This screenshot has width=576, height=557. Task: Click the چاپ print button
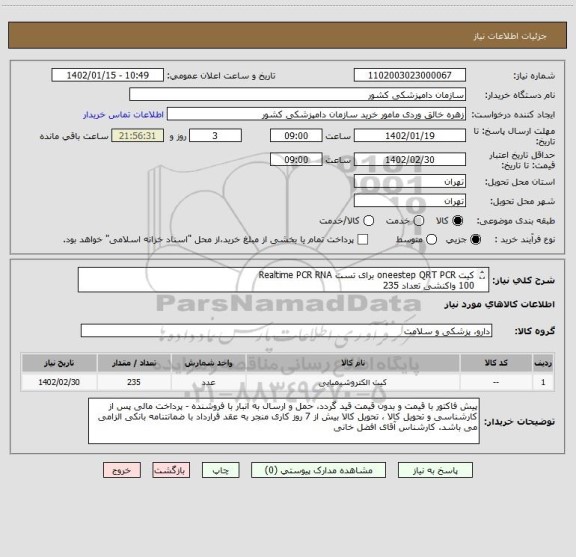220,470
